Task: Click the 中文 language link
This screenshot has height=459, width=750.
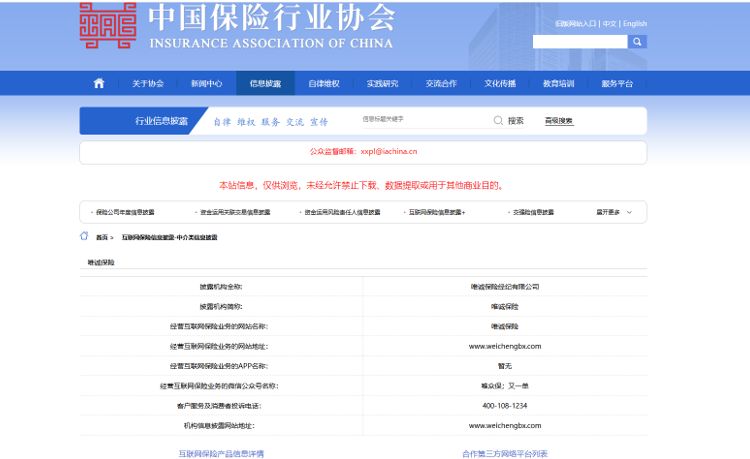Action: [x=609, y=23]
